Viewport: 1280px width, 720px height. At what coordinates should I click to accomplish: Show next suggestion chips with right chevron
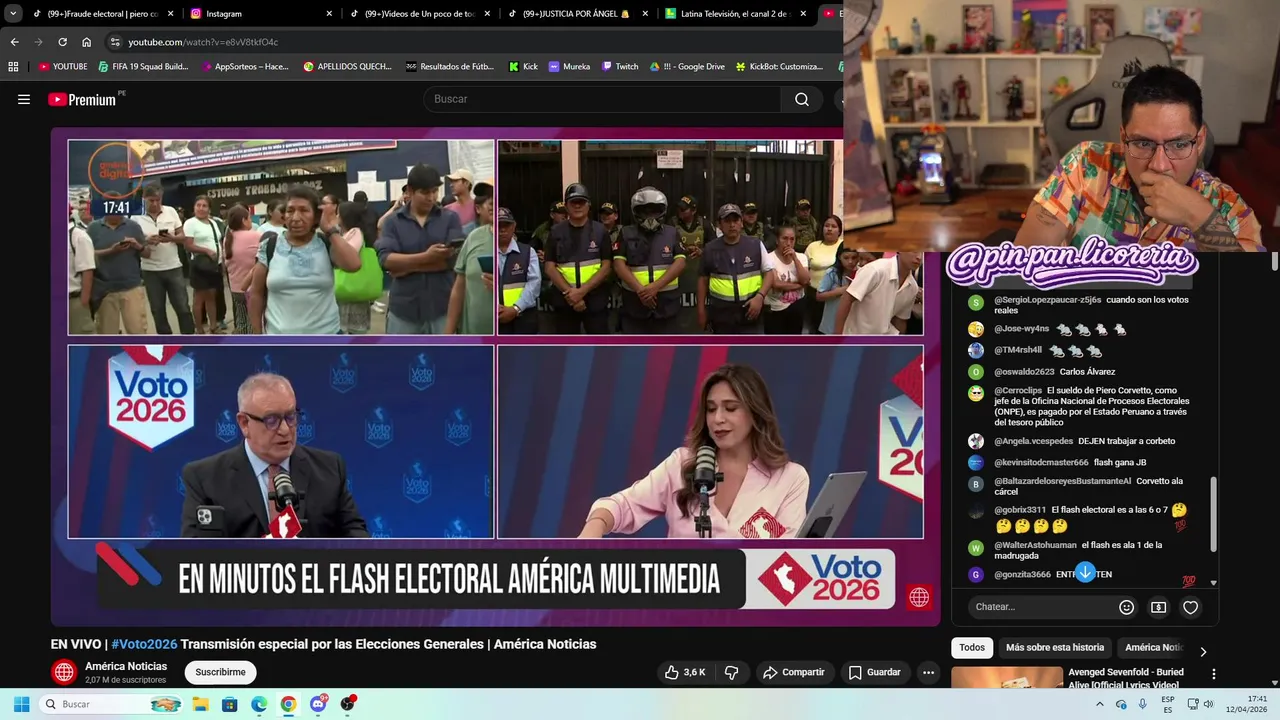click(1203, 651)
